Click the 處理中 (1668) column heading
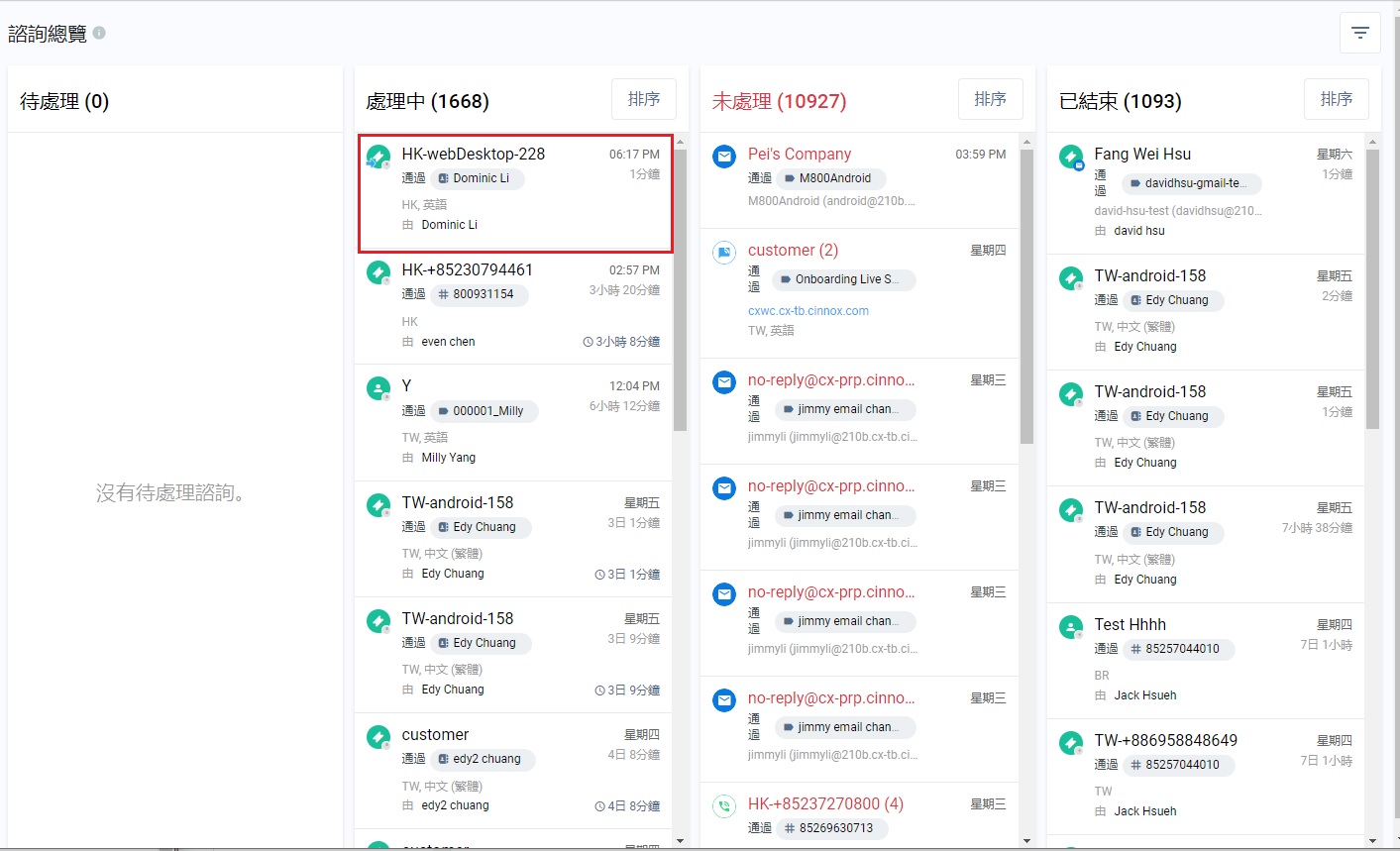 (427, 101)
